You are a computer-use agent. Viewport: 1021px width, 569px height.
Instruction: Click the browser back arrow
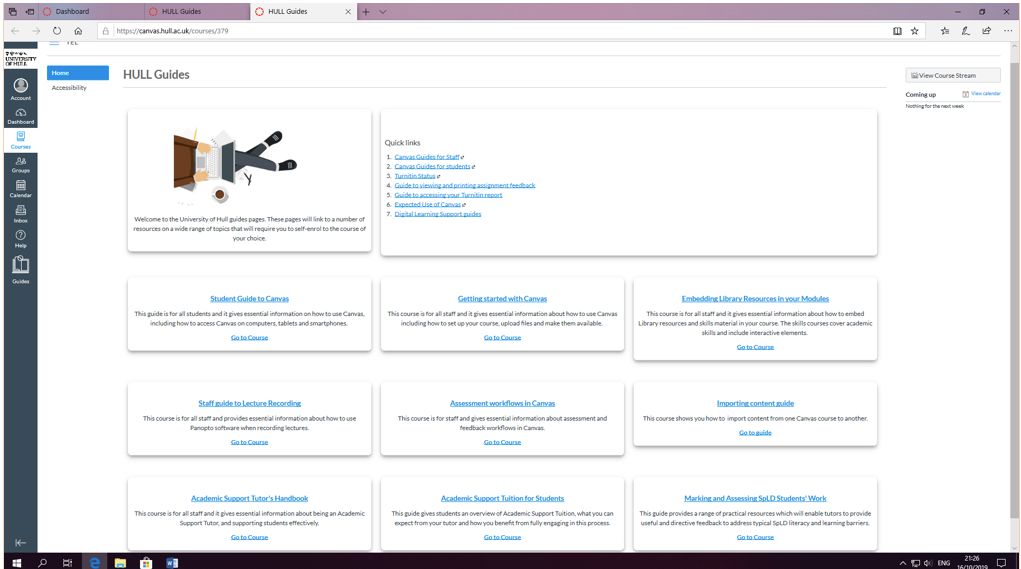point(15,31)
